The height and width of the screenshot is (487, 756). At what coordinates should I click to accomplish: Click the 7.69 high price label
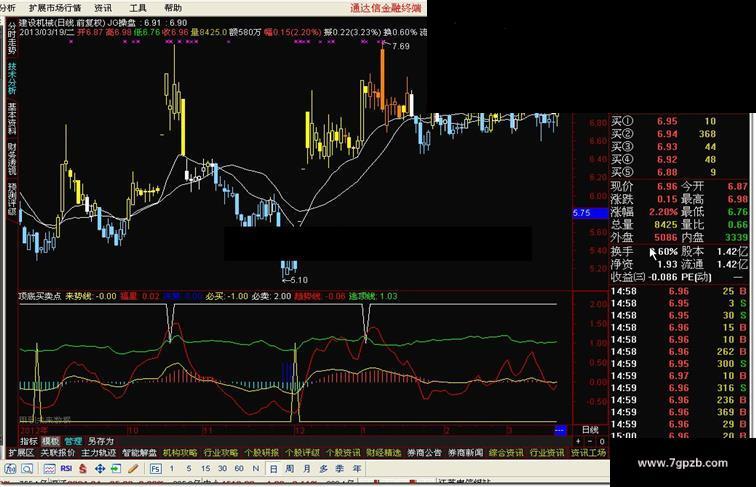401,46
